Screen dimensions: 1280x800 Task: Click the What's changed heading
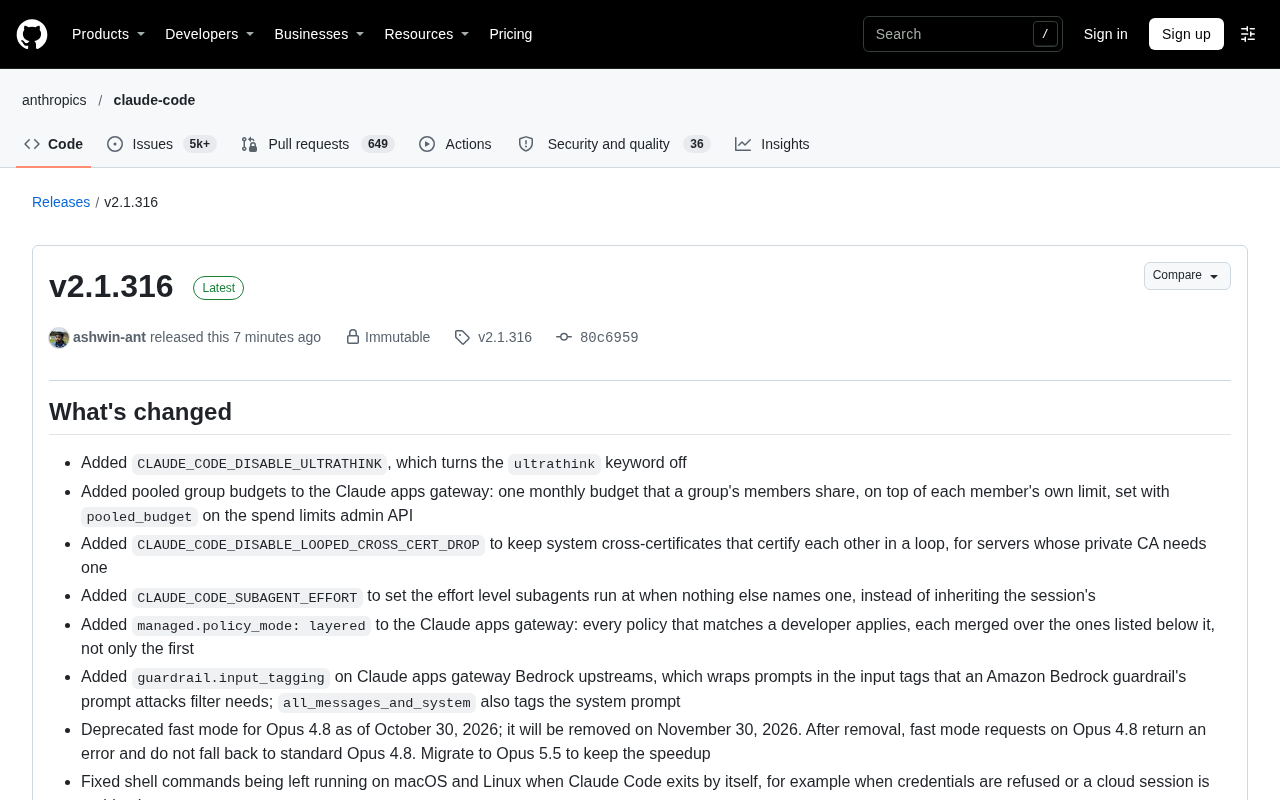coord(140,412)
